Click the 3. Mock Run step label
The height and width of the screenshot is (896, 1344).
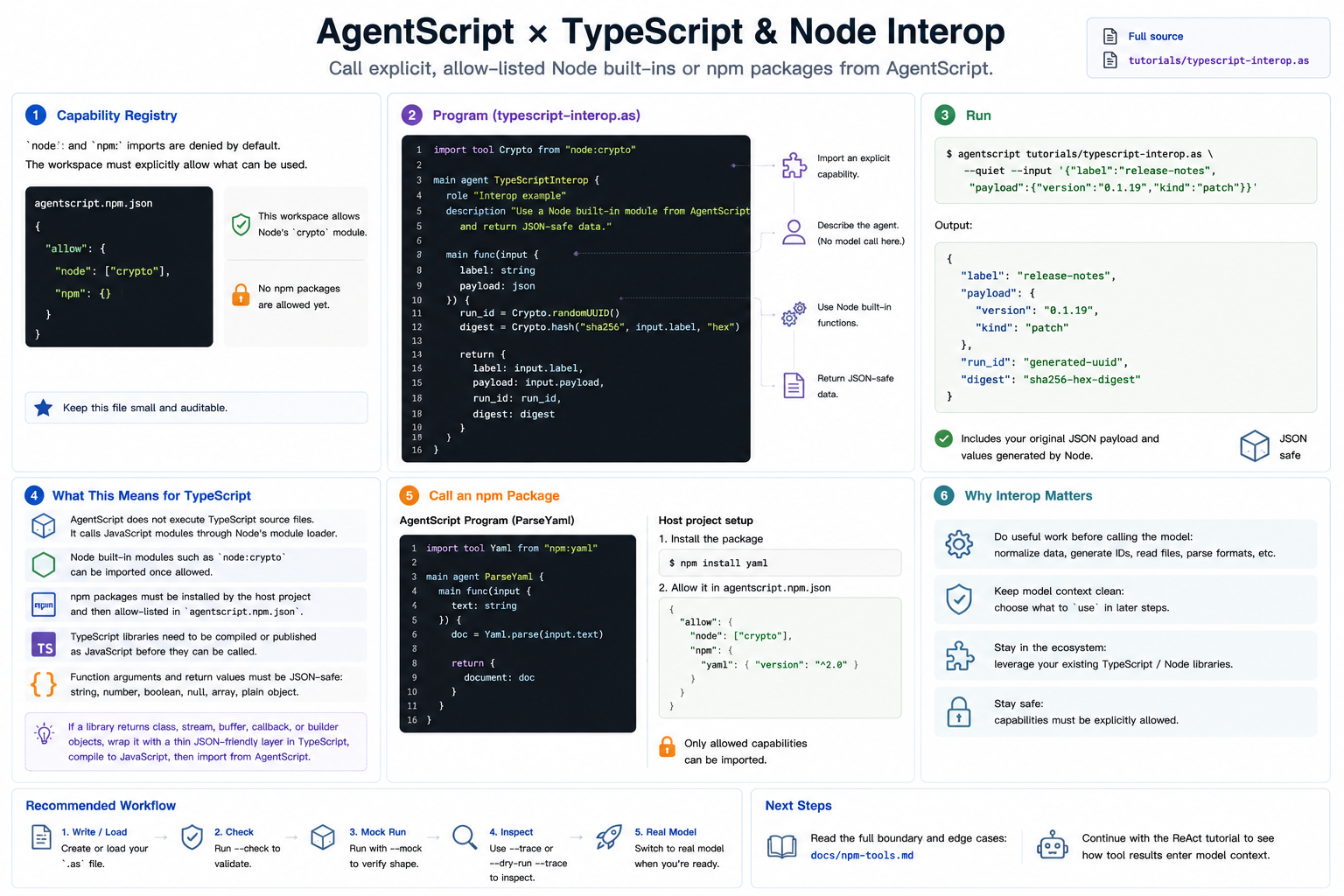tap(377, 832)
